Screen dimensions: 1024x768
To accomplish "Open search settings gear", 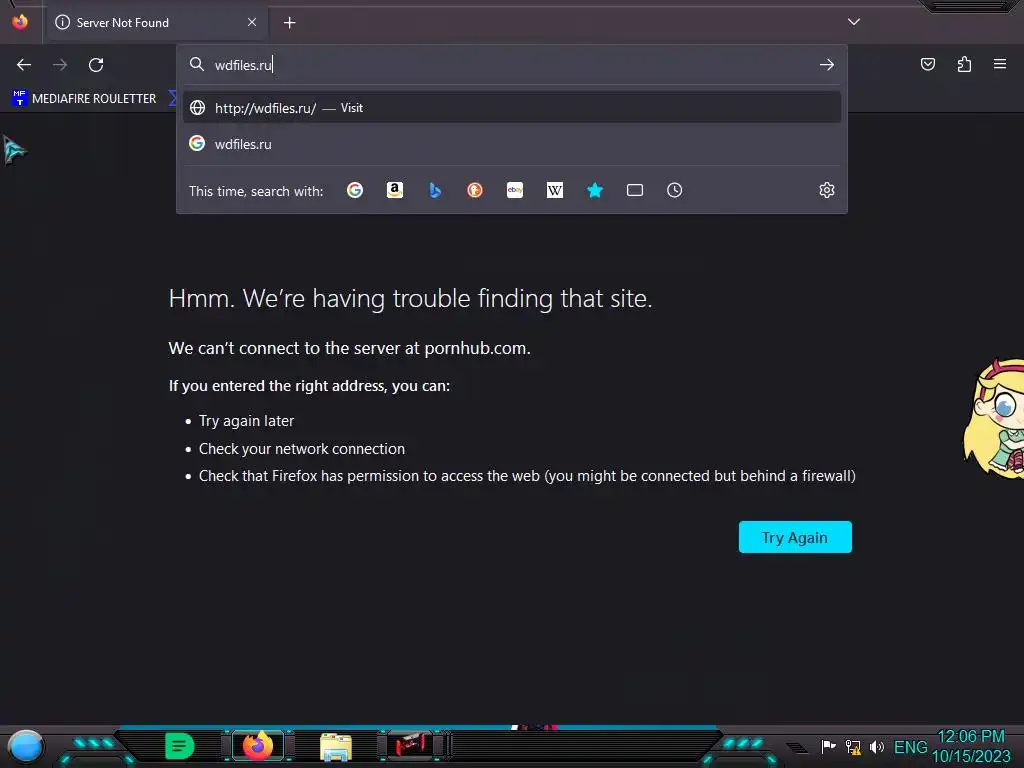I will [827, 190].
